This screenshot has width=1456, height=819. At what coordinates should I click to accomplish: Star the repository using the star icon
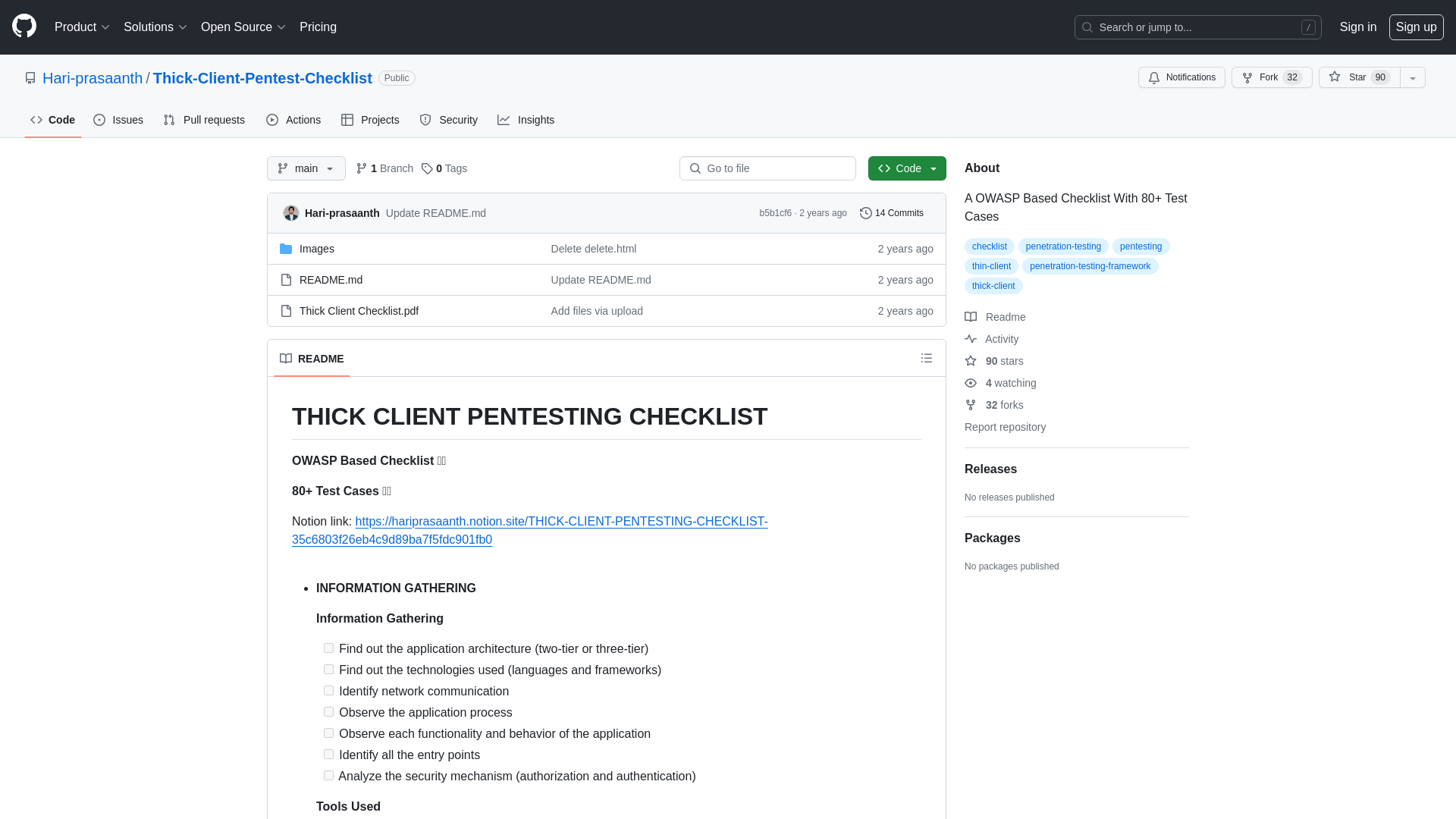coord(1335,77)
